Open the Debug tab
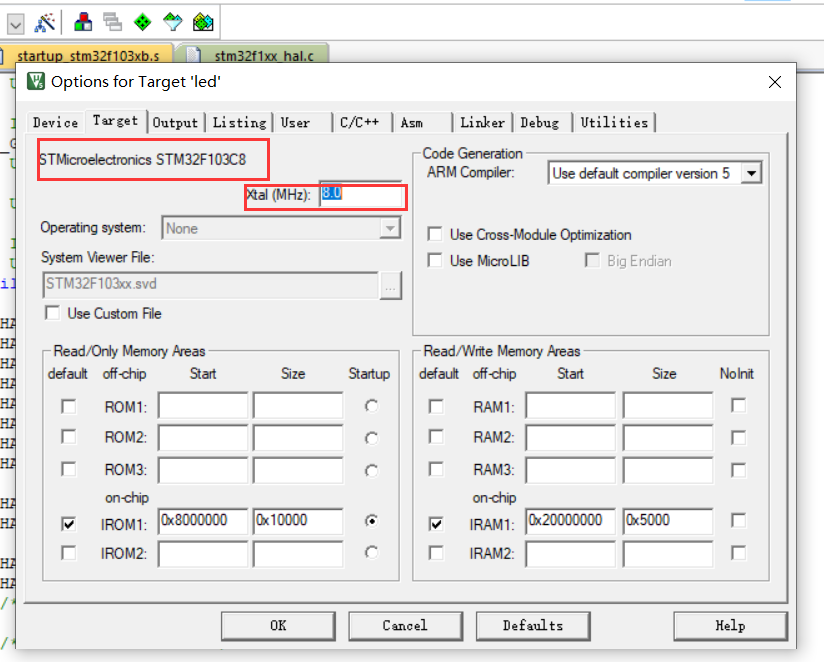 click(542, 122)
